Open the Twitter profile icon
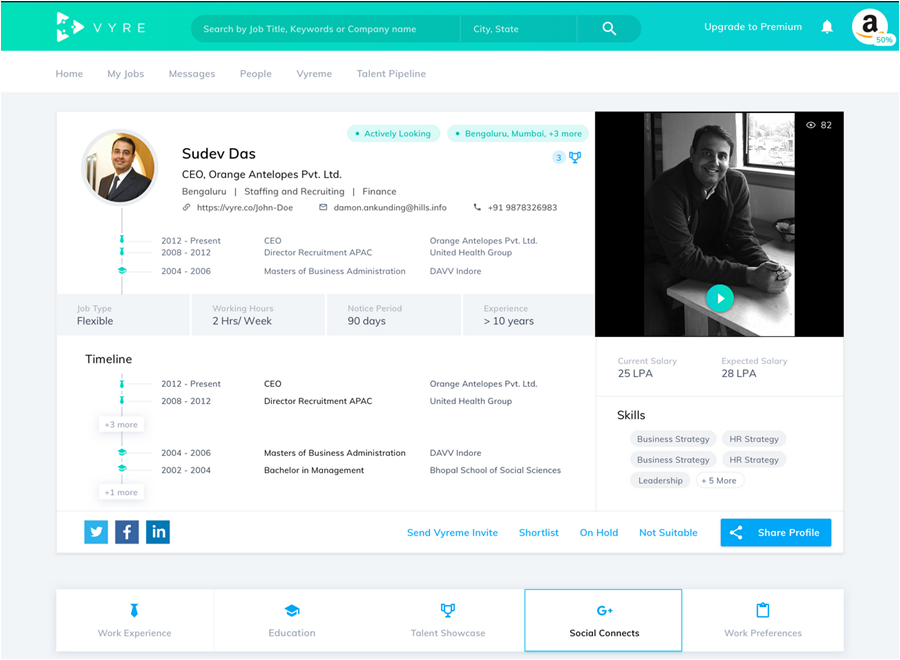Image resolution: width=900 pixels, height=660 pixels. coord(96,532)
